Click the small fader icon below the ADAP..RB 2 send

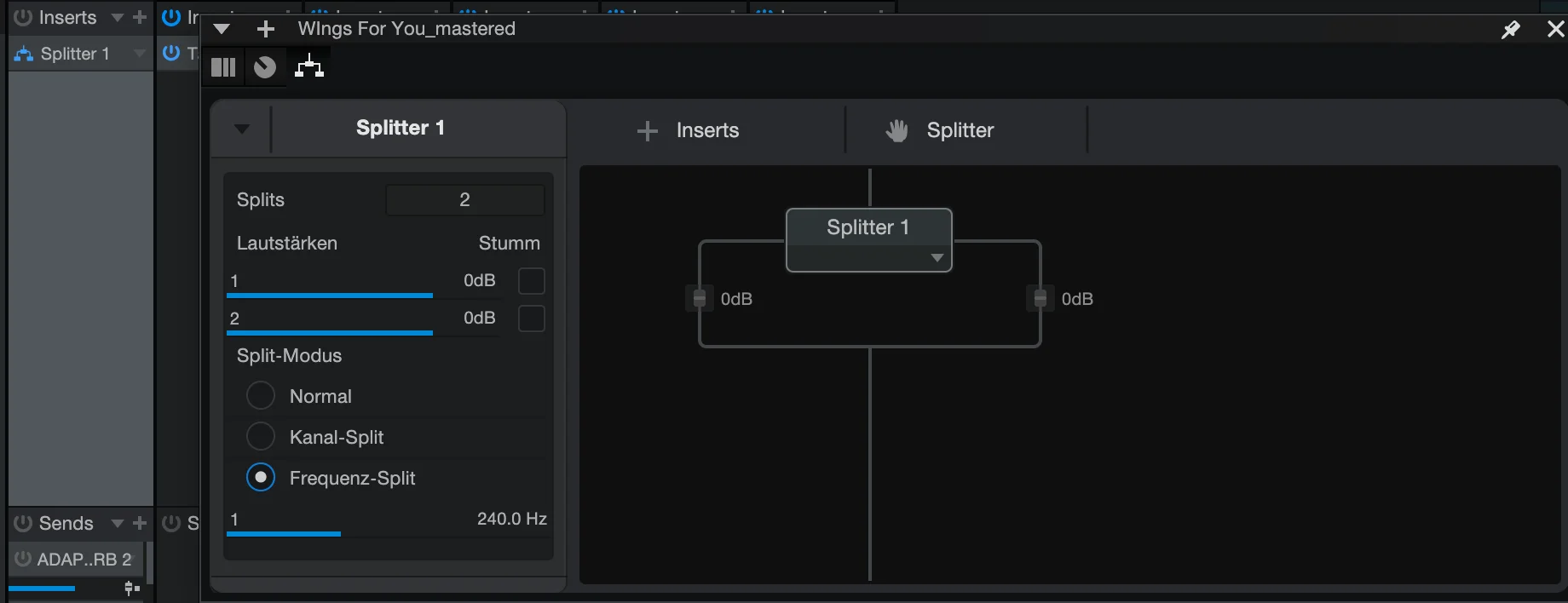(x=132, y=588)
